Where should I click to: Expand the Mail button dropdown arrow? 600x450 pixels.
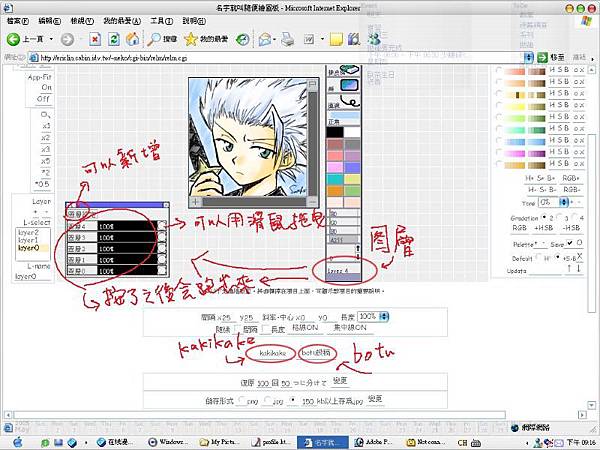(274, 39)
